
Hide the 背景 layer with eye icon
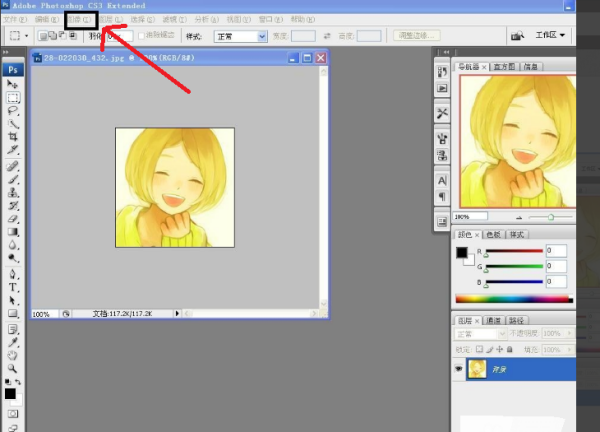[458, 369]
